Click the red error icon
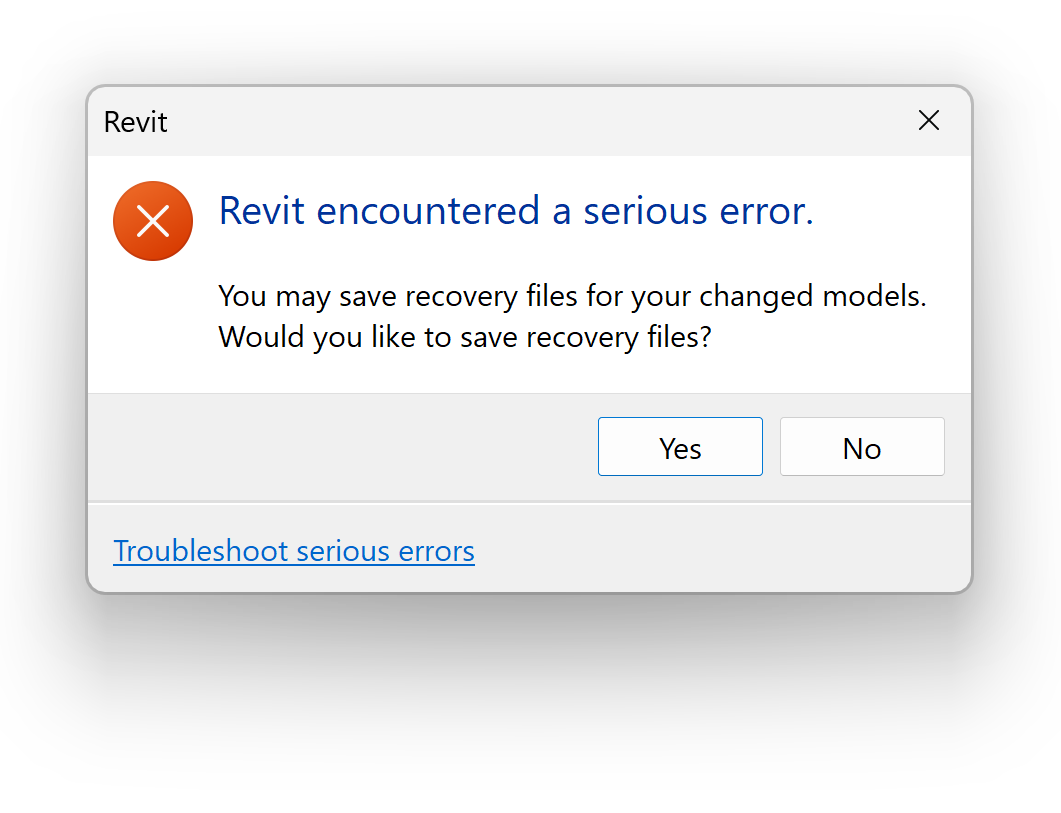The image size is (1061, 813). pyautogui.click(x=152, y=221)
